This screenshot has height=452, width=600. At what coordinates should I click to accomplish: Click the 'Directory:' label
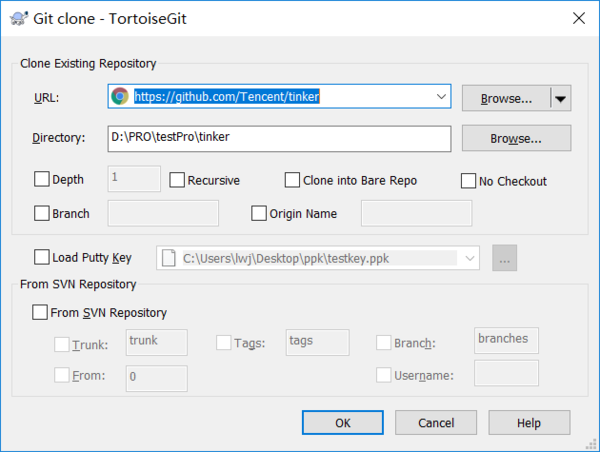pyautogui.click(x=59, y=138)
